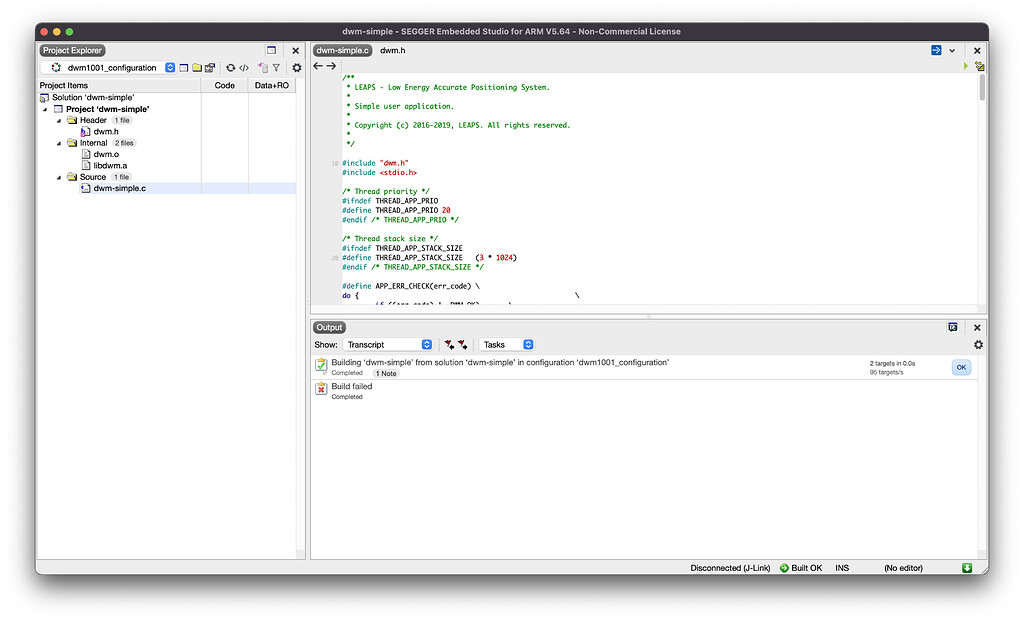Navigate forward with the editor right arrow

pyautogui.click(x=332, y=66)
